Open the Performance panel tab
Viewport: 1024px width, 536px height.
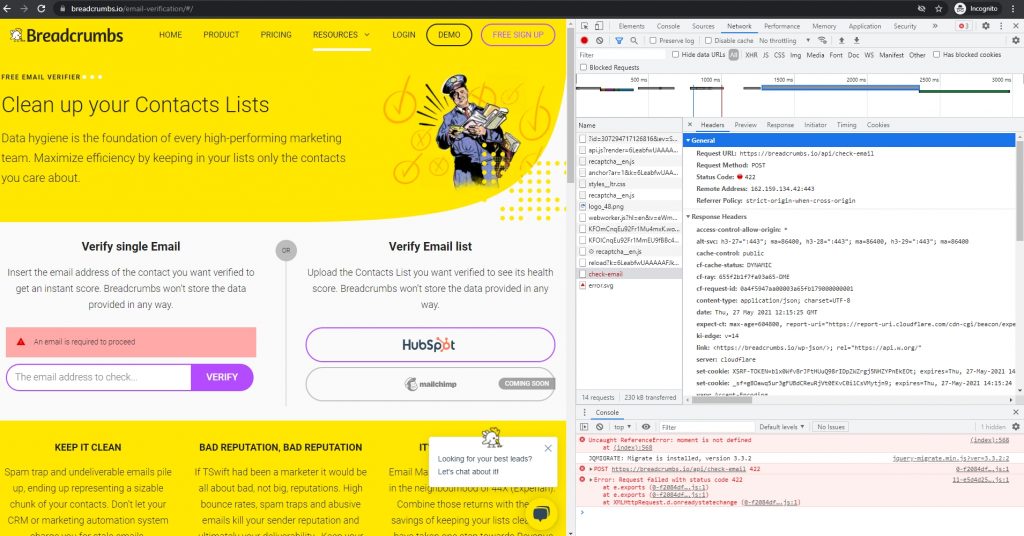782,26
